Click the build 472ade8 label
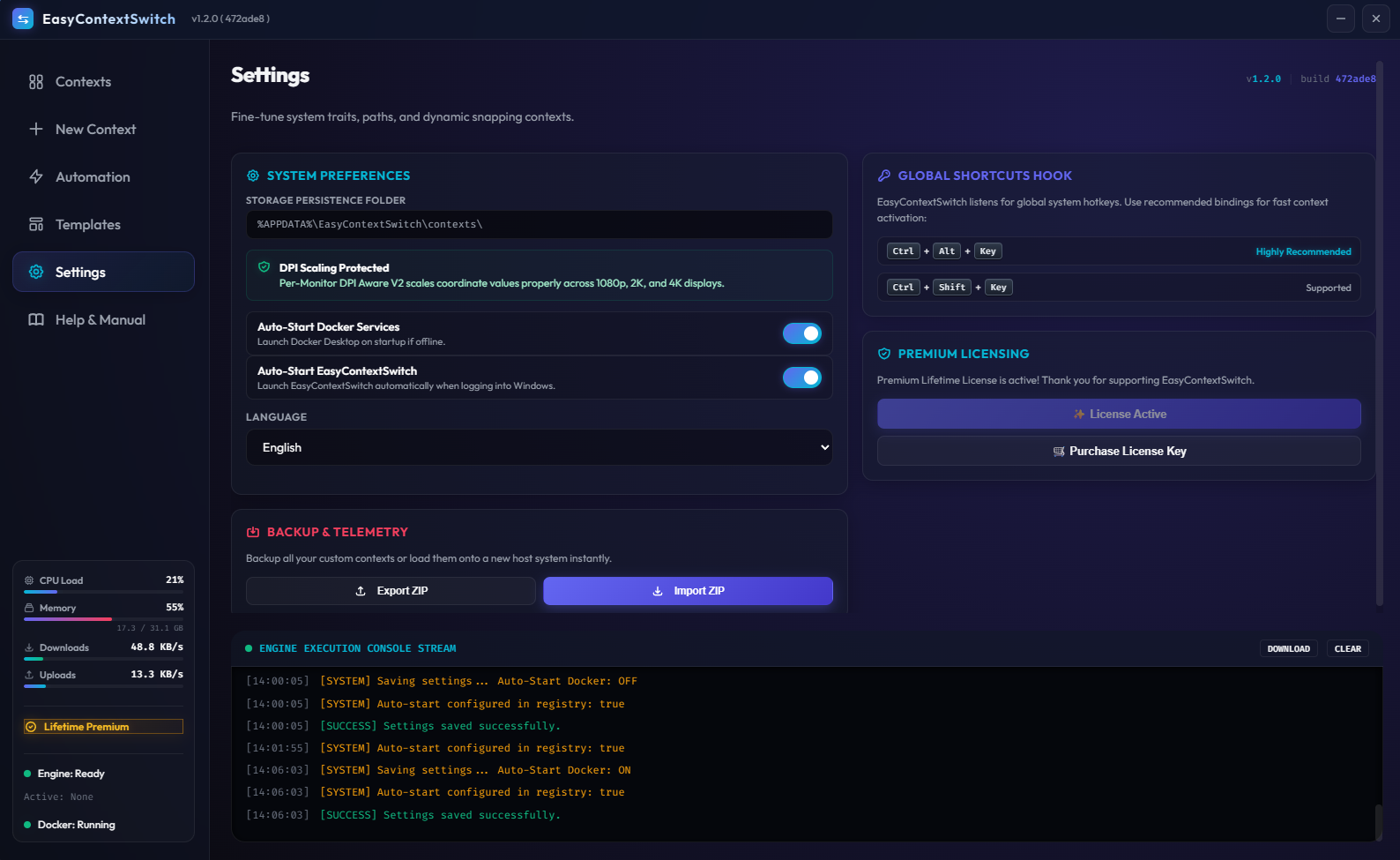The image size is (1400, 860). pyautogui.click(x=1337, y=79)
